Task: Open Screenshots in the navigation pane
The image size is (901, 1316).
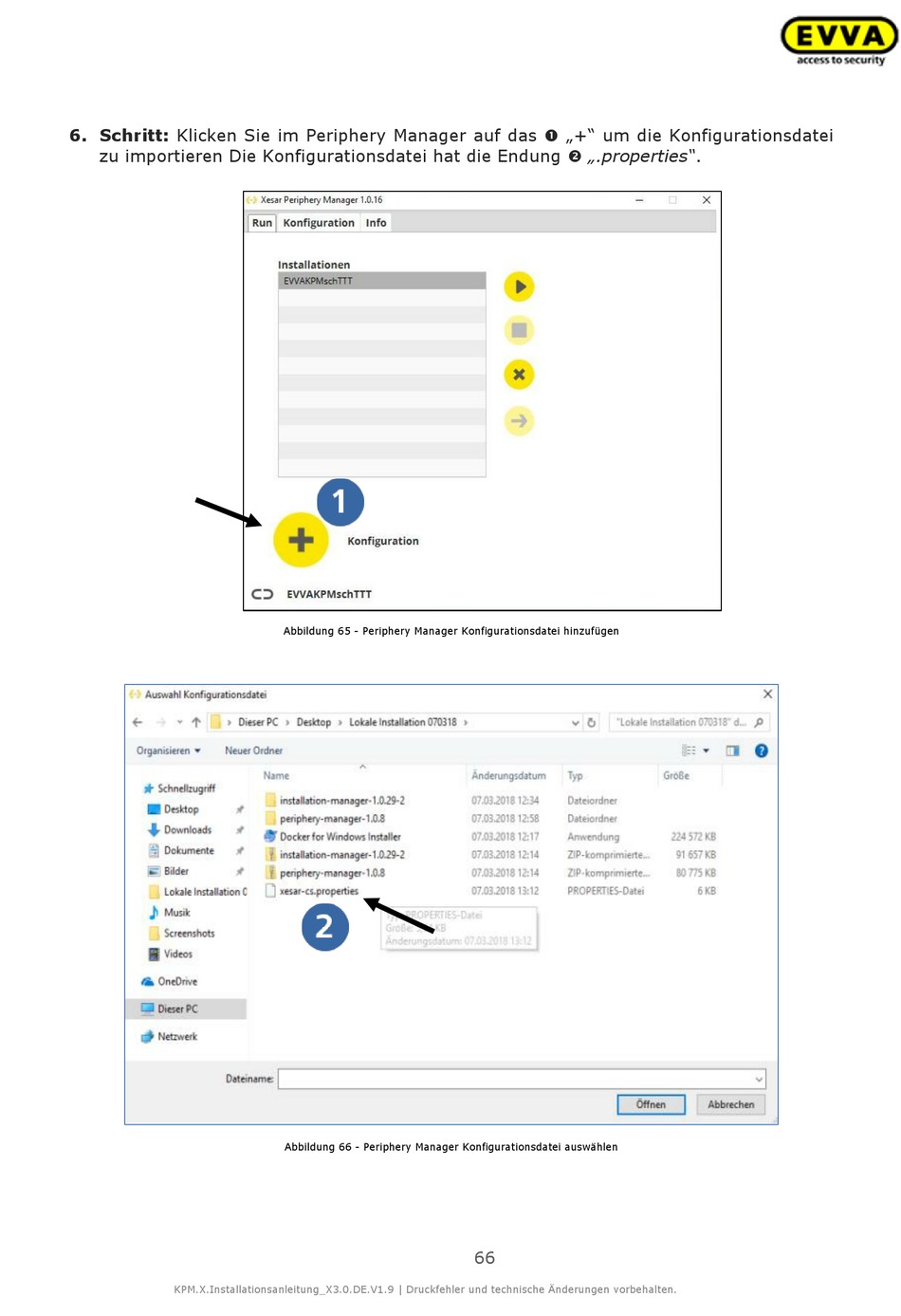Action: (x=181, y=934)
